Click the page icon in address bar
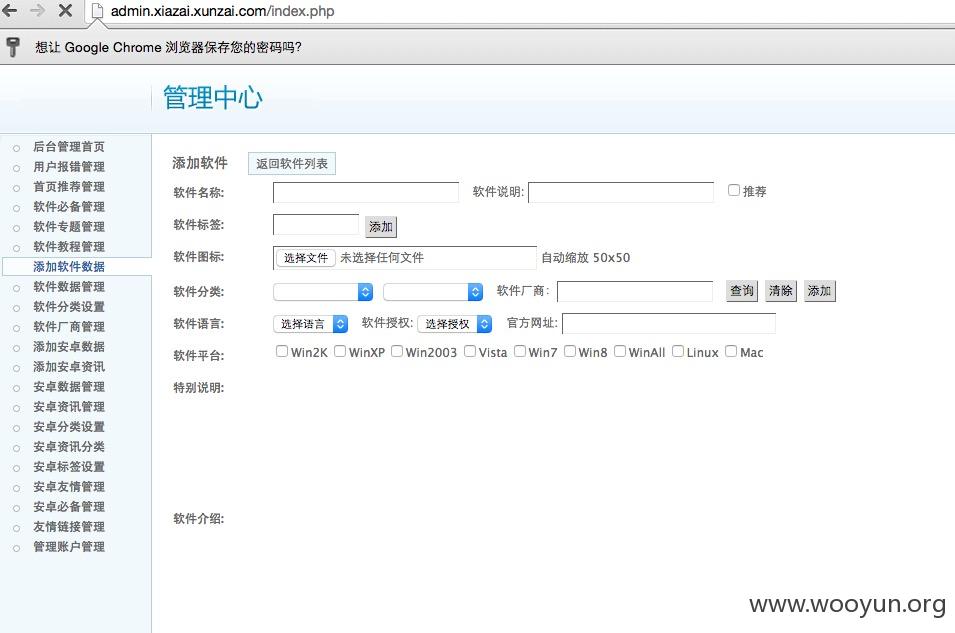Image resolution: width=955 pixels, height=633 pixels. click(x=97, y=11)
